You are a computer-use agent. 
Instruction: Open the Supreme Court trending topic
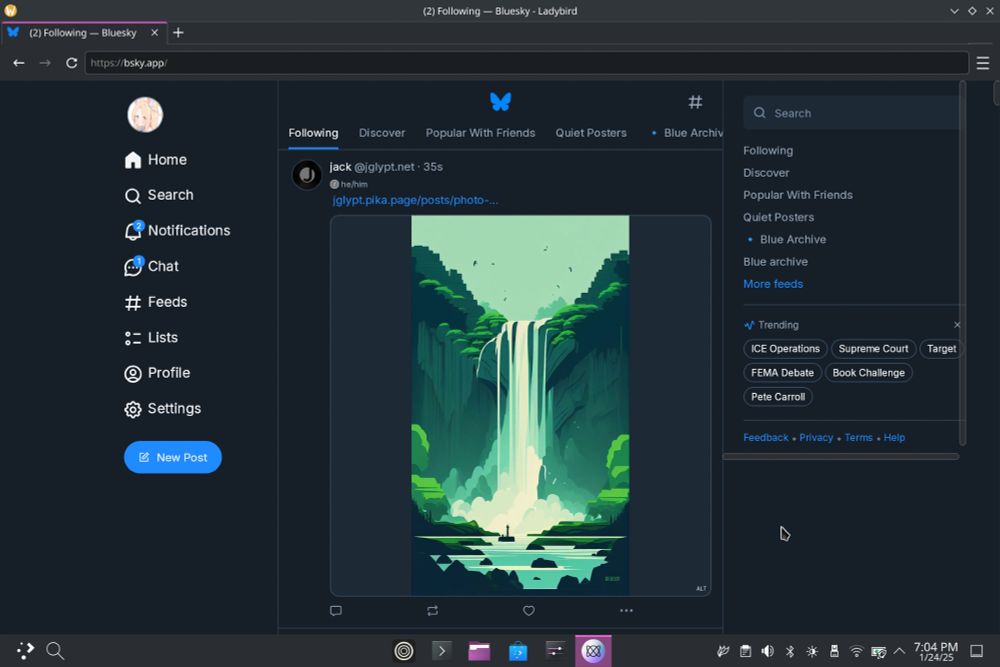pos(873,349)
